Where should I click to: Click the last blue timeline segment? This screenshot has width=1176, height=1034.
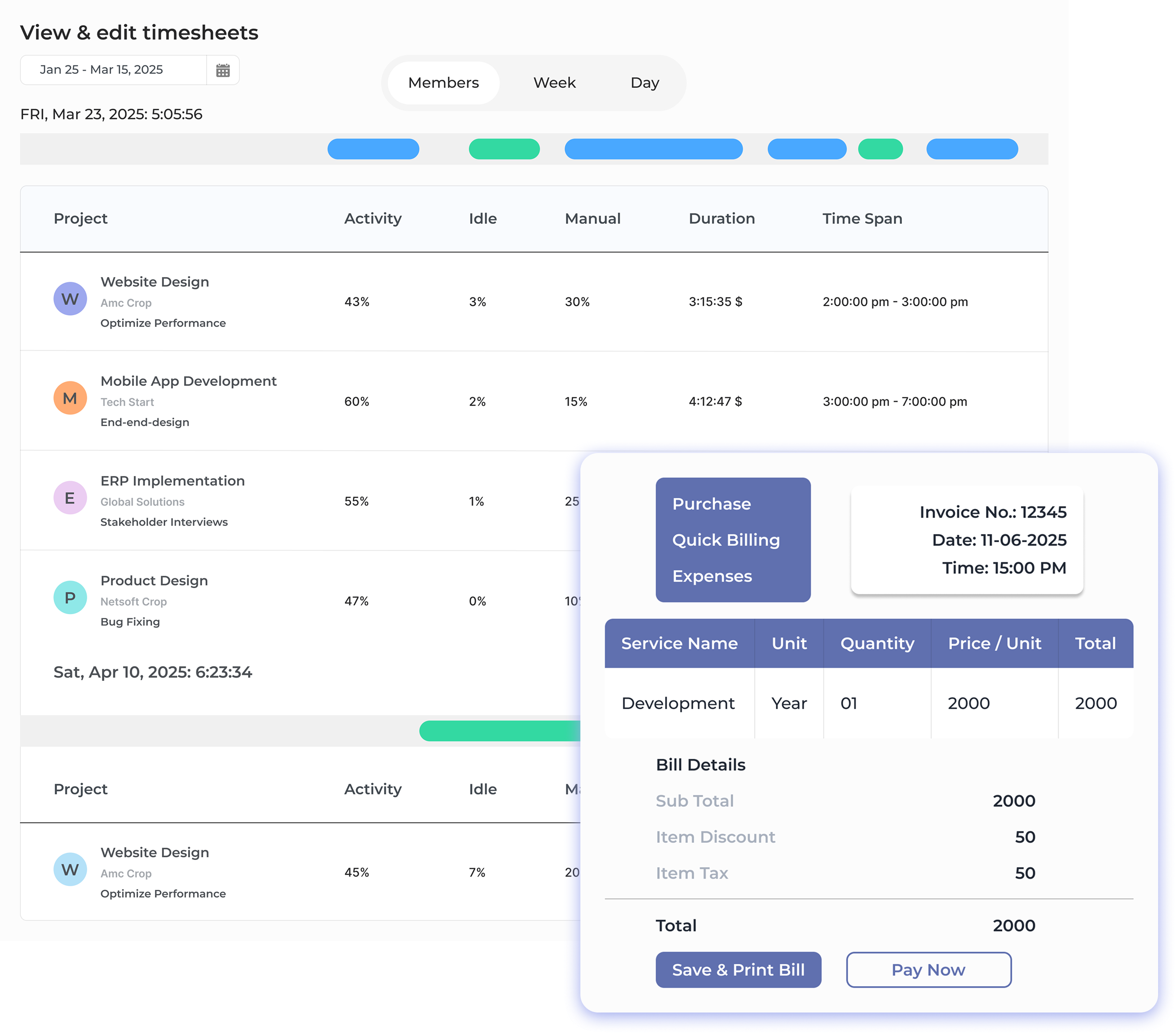click(x=972, y=149)
